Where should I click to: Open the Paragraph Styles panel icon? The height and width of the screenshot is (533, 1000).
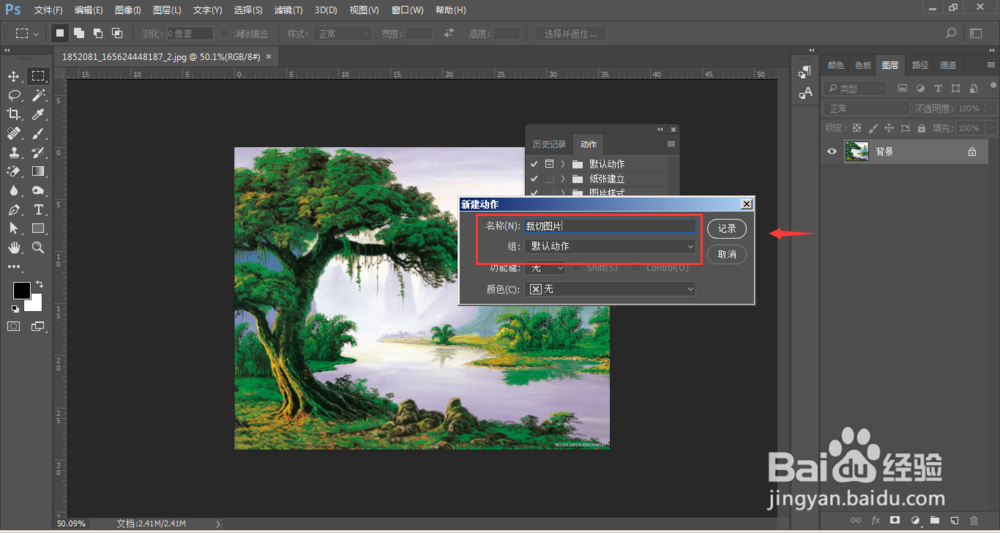point(805,73)
